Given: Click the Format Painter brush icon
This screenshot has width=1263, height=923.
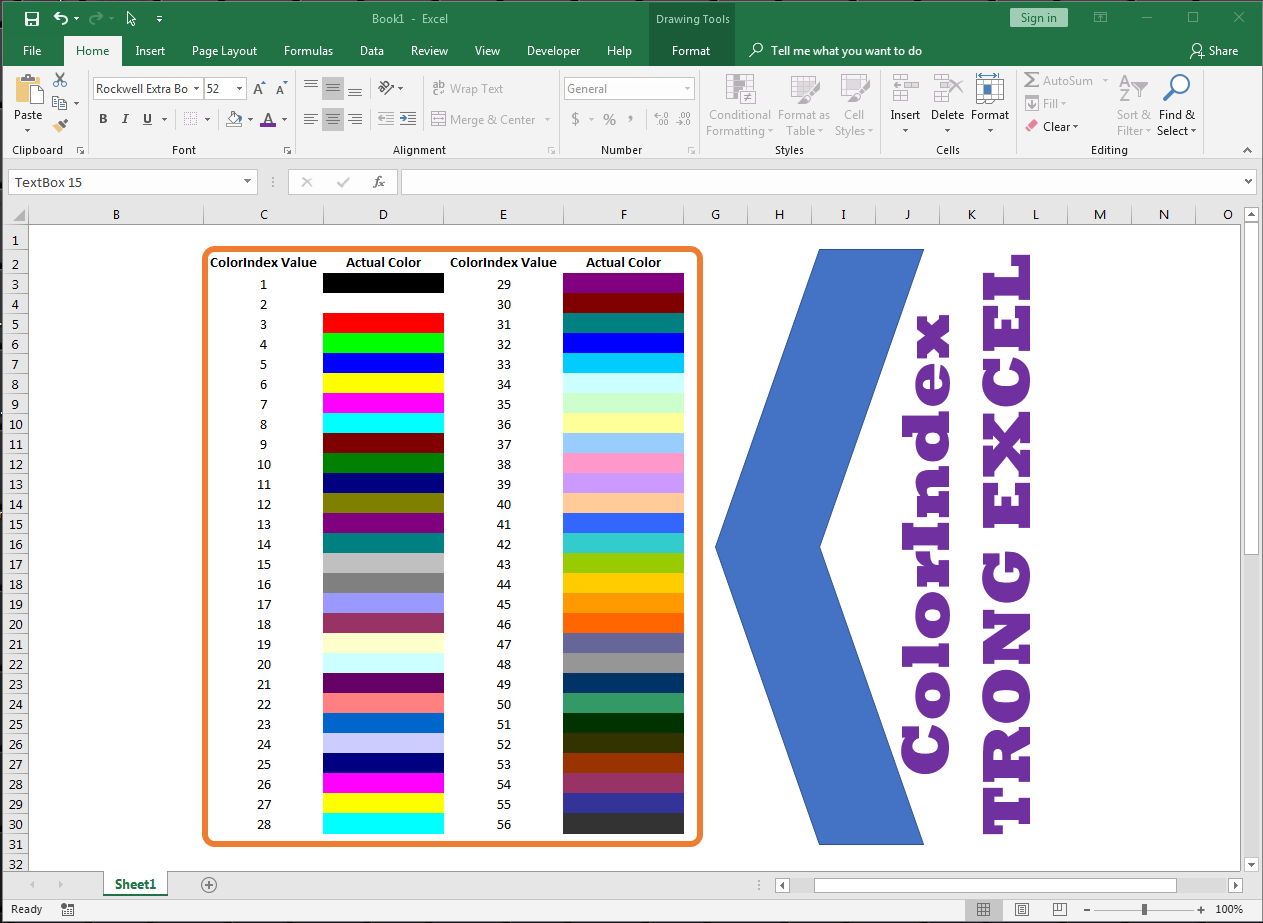Looking at the screenshot, I should 60,126.
